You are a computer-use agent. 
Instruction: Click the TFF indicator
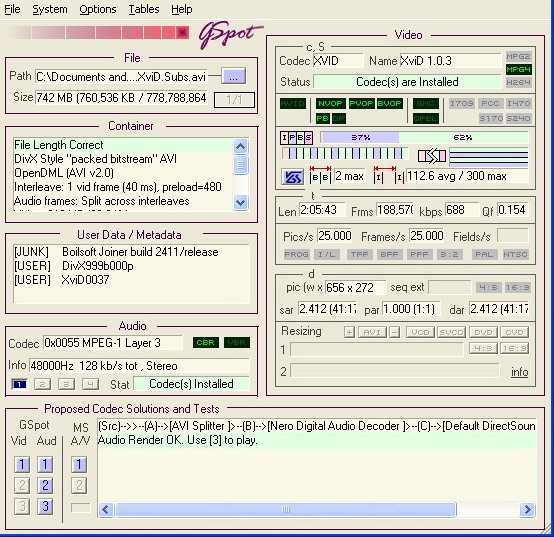coord(359,254)
